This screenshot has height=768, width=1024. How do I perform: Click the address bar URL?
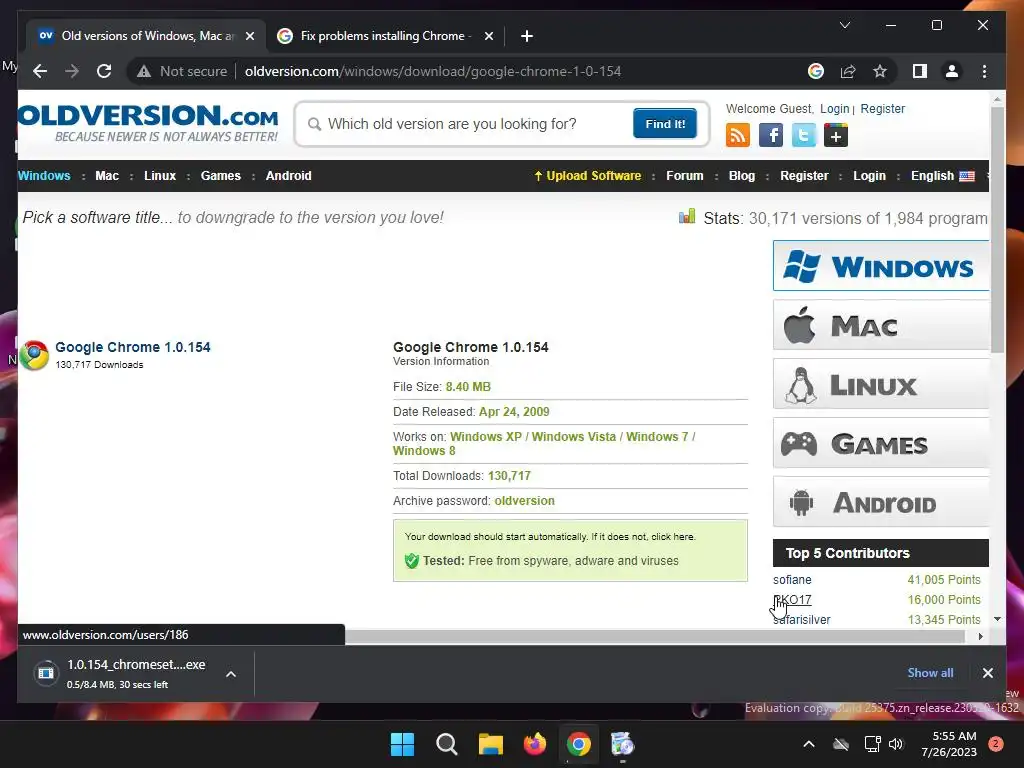point(432,71)
